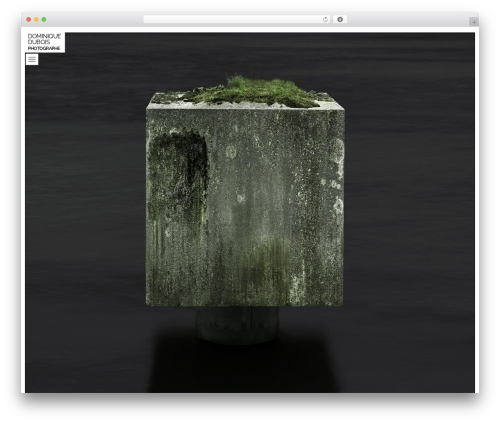
Task: Click the Dominique Dubois Photographe logo
Action: pos(45,42)
